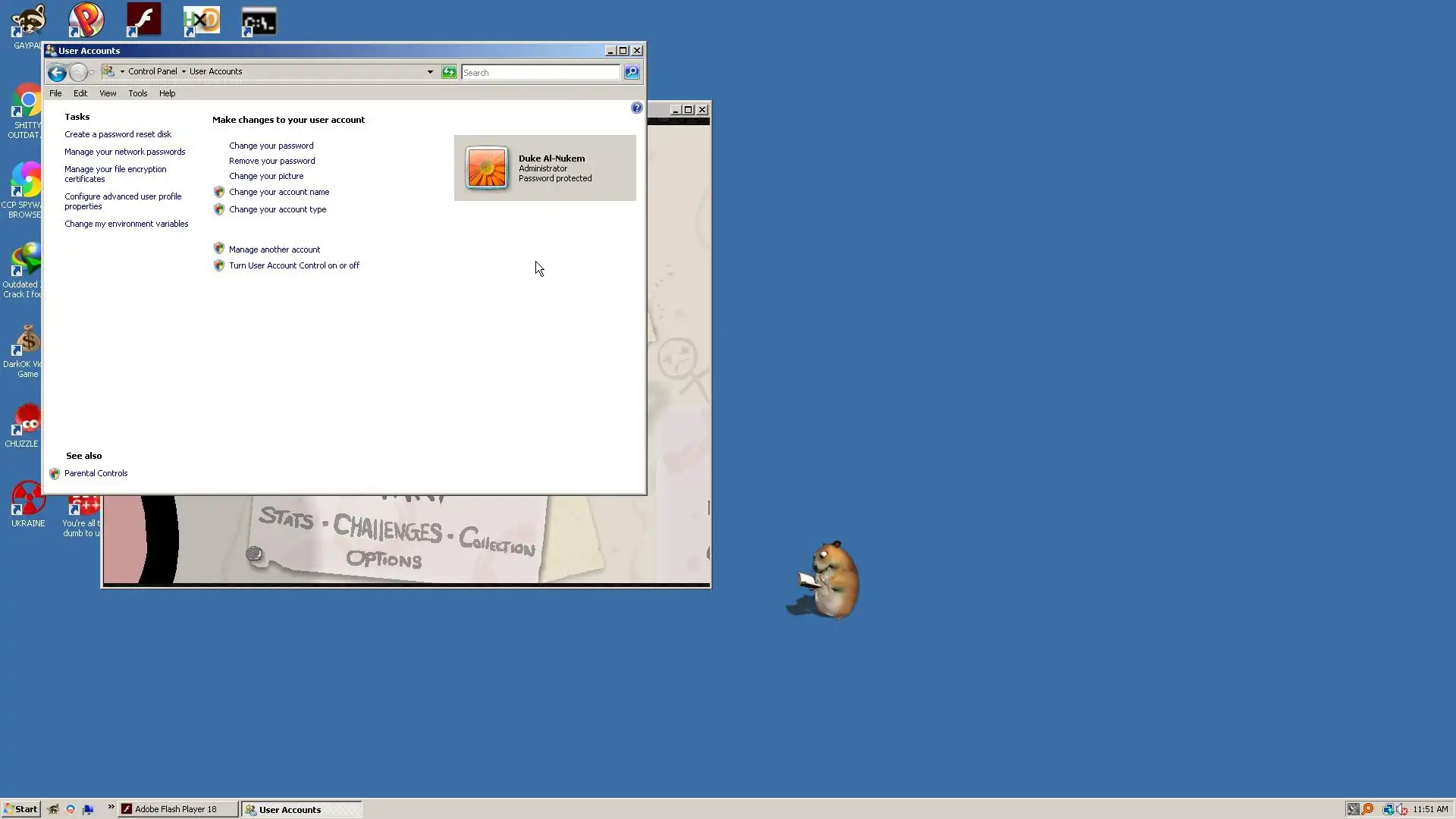1456x819 pixels.
Task: Click Manage another account link
Action: pyautogui.click(x=275, y=249)
